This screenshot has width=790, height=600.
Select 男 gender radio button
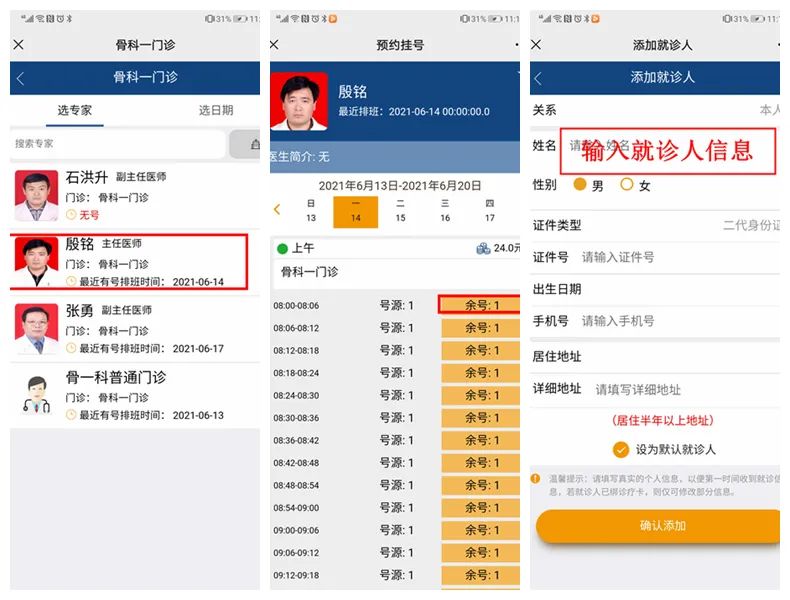pyautogui.click(x=580, y=184)
